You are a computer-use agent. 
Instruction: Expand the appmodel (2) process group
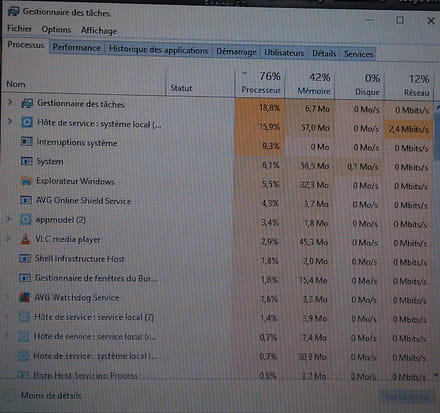click(9, 219)
